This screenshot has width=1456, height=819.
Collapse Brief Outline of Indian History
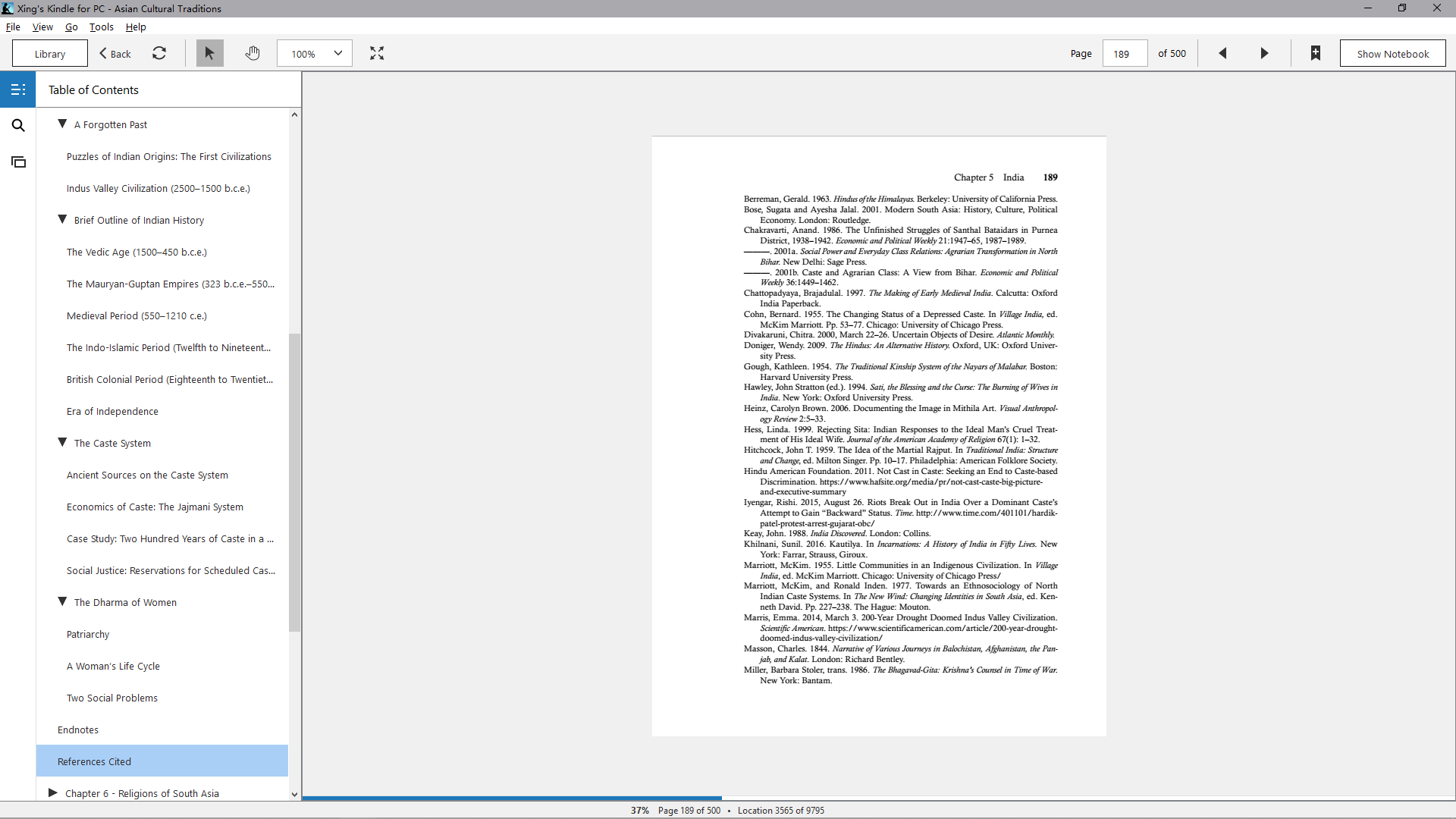pos(62,220)
